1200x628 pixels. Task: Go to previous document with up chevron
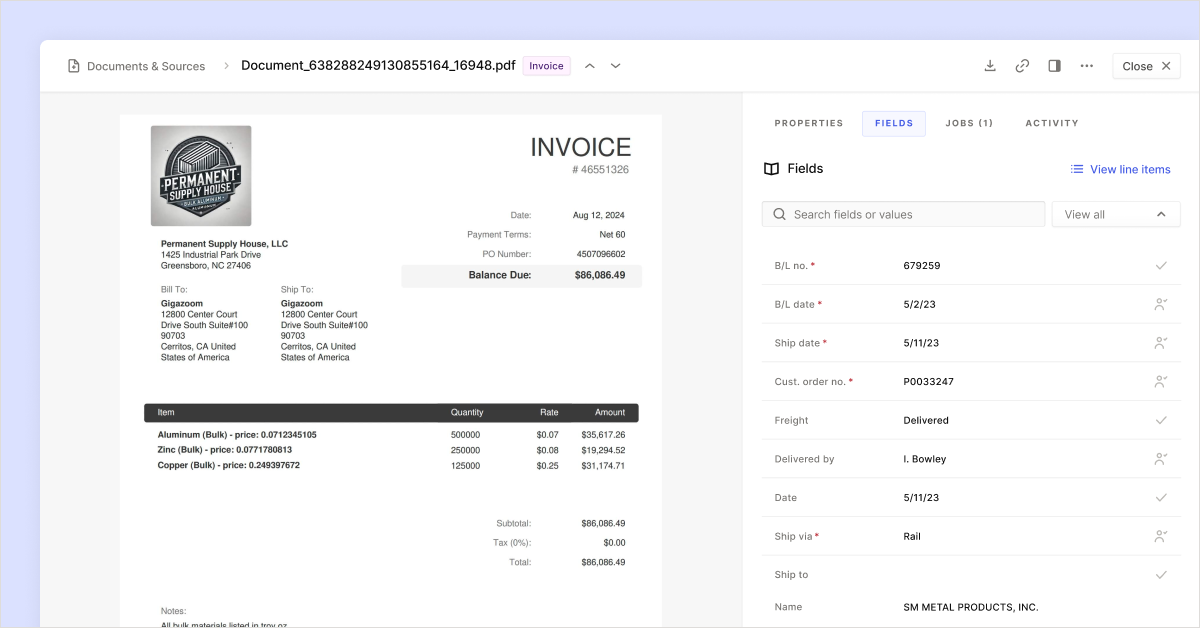click(x=590, y=66)
